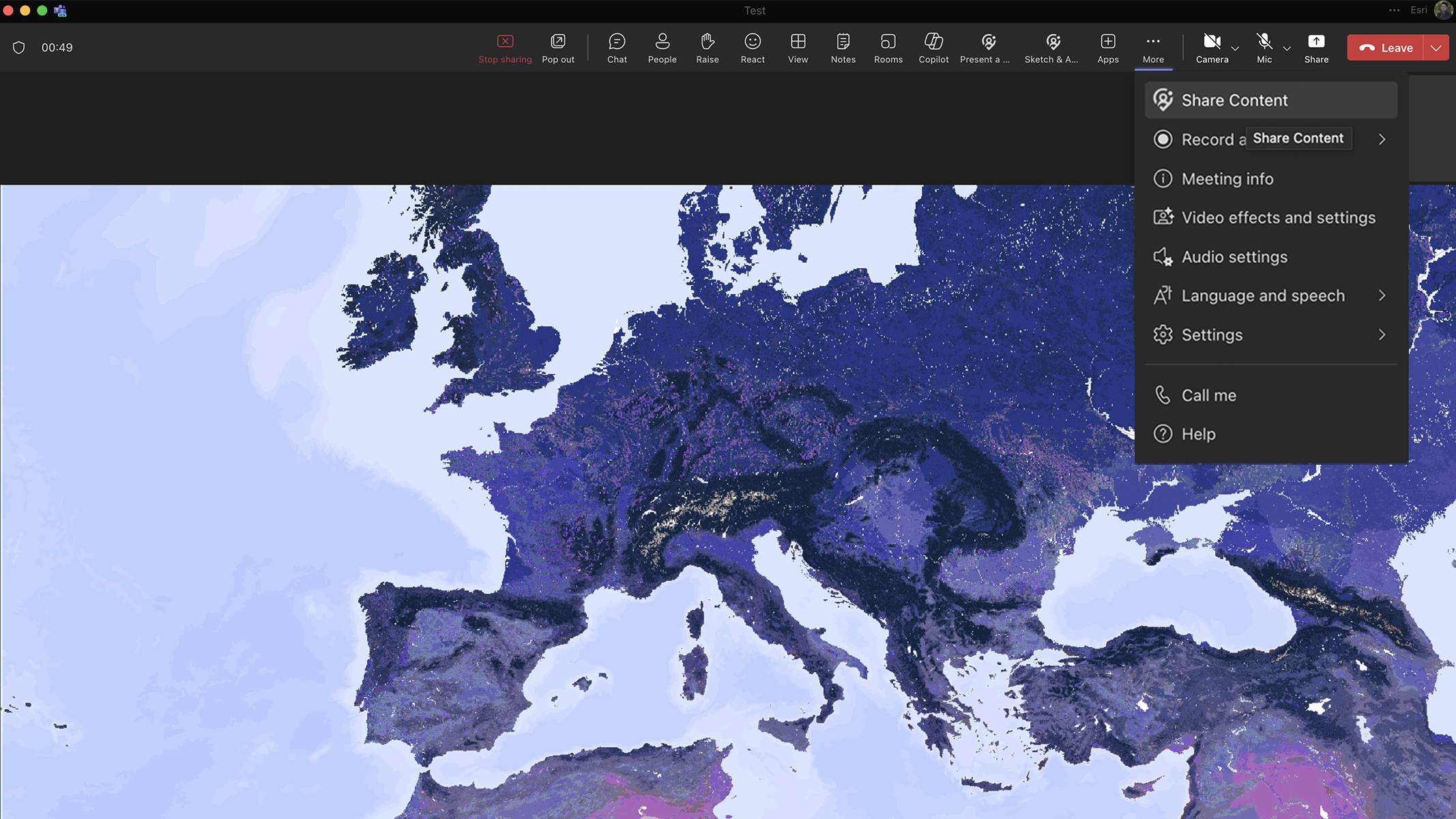Select Meeting info from the menu
The height and width of the screenshot is (819, 1456).
click(1227, 178)
